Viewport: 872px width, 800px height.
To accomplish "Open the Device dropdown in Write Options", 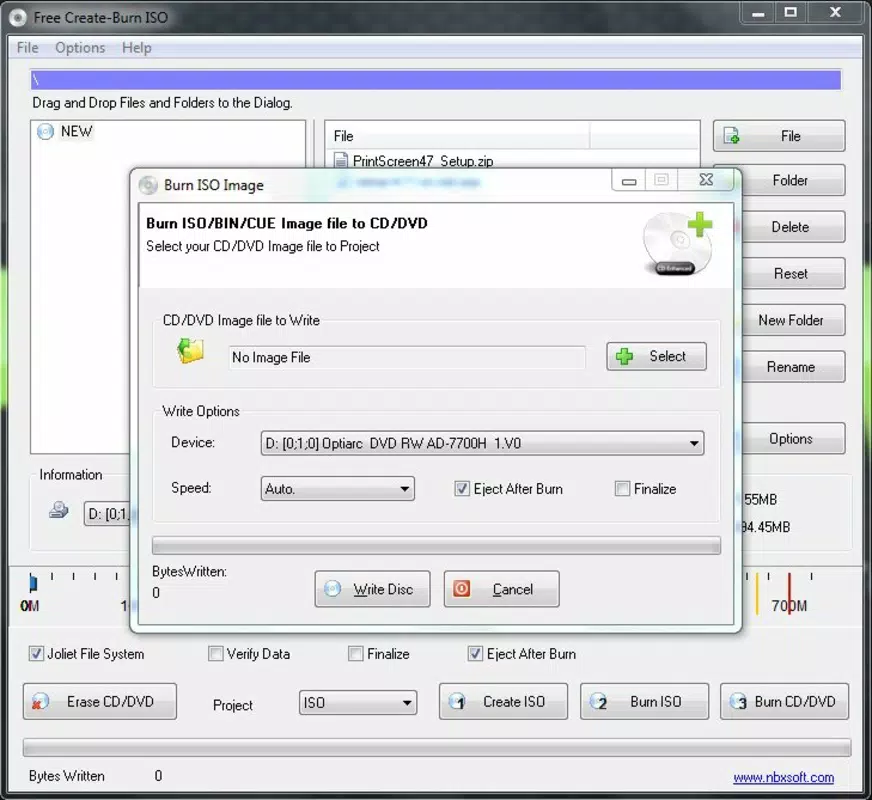I will tap(482, 443).
